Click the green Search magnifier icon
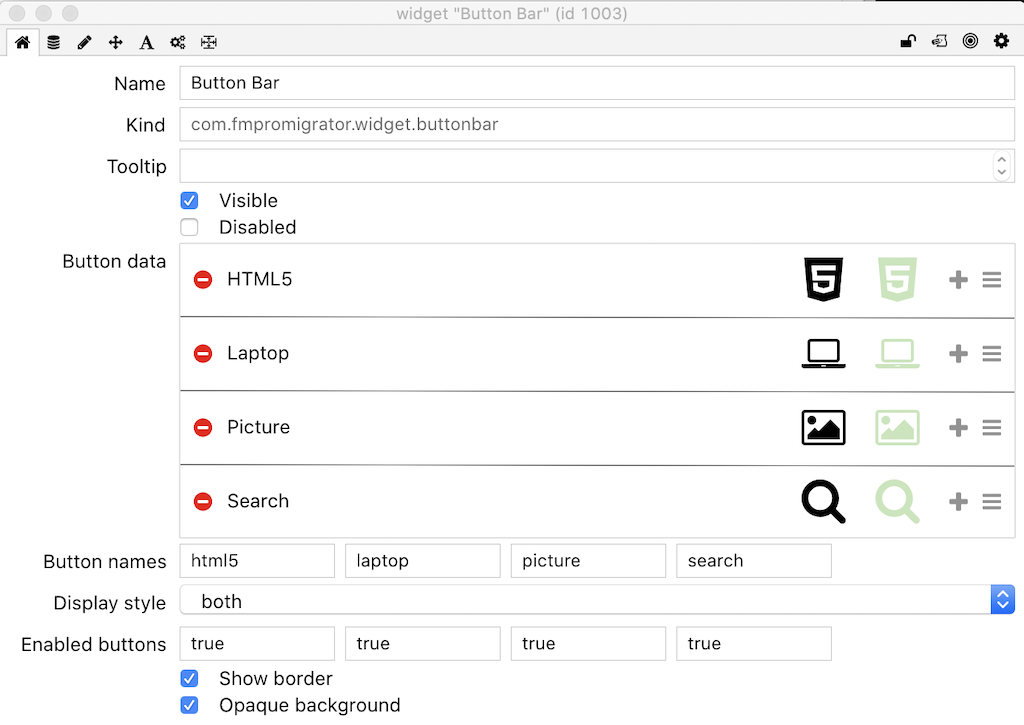Screen dimensions: 1024x725 [x=897, y=501]
